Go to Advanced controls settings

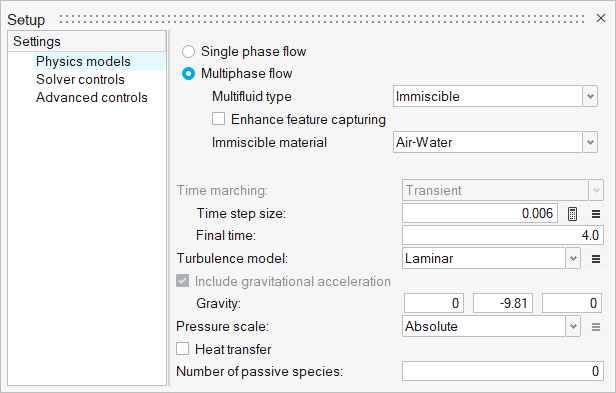[x=92, y=97]
